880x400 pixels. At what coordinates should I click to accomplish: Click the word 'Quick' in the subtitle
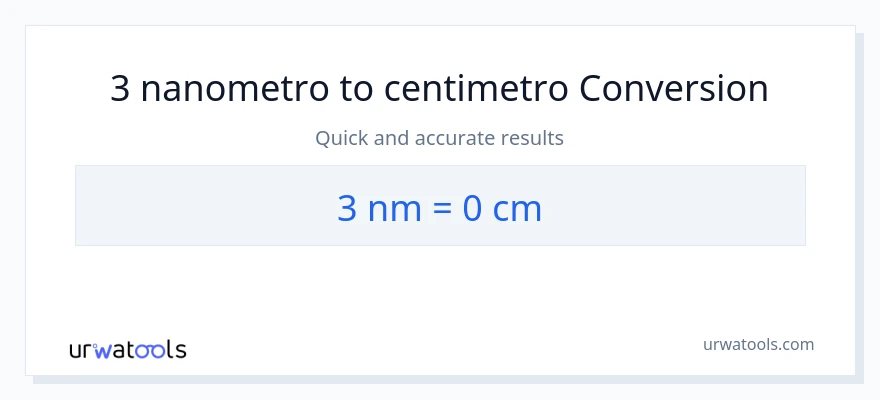(x=342, y=138)
